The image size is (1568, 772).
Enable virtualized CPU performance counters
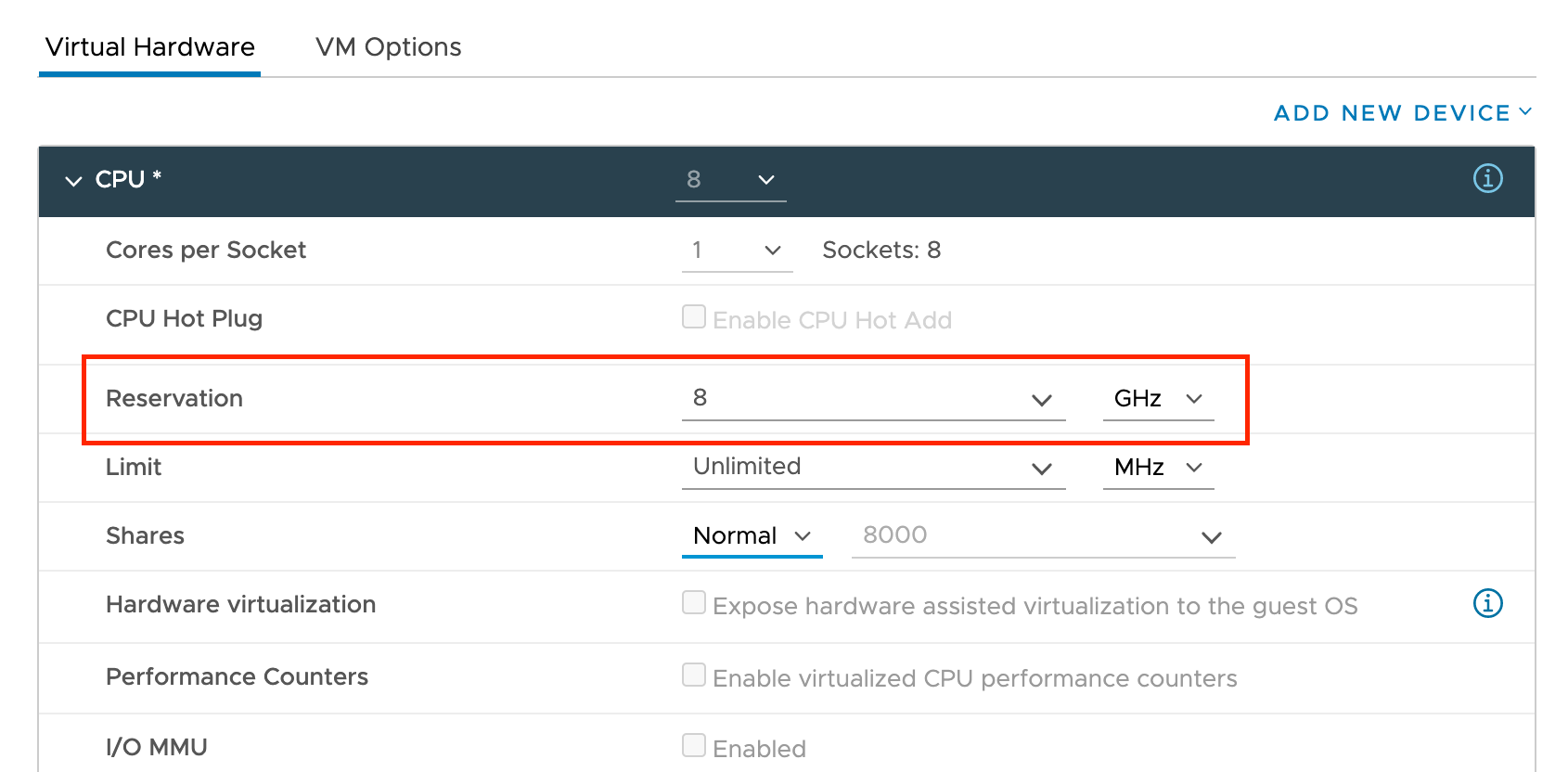pos(694,675)
